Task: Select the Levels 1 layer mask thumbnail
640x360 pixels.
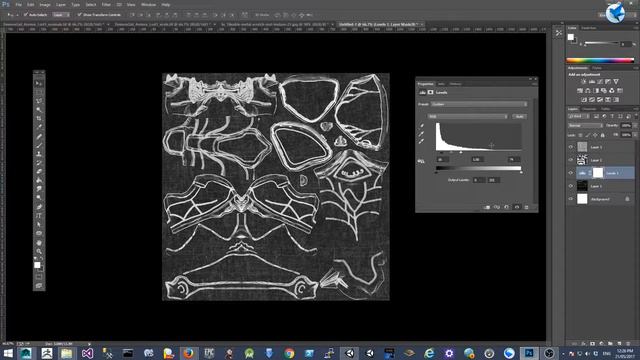Action: point(598,173)
